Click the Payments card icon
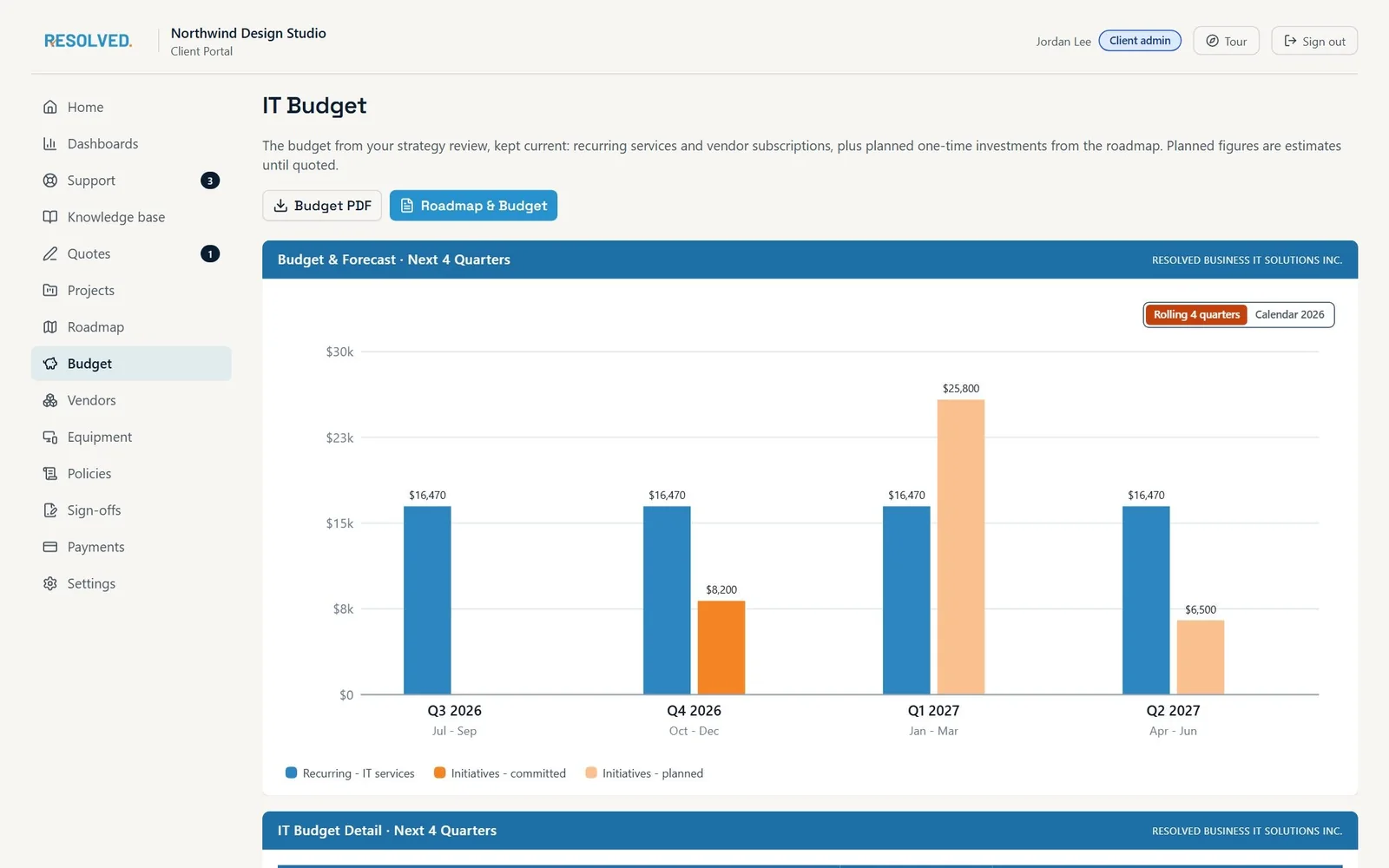Image resolution: width=1389 pixels, height=868 pixels. click(50, 547)
